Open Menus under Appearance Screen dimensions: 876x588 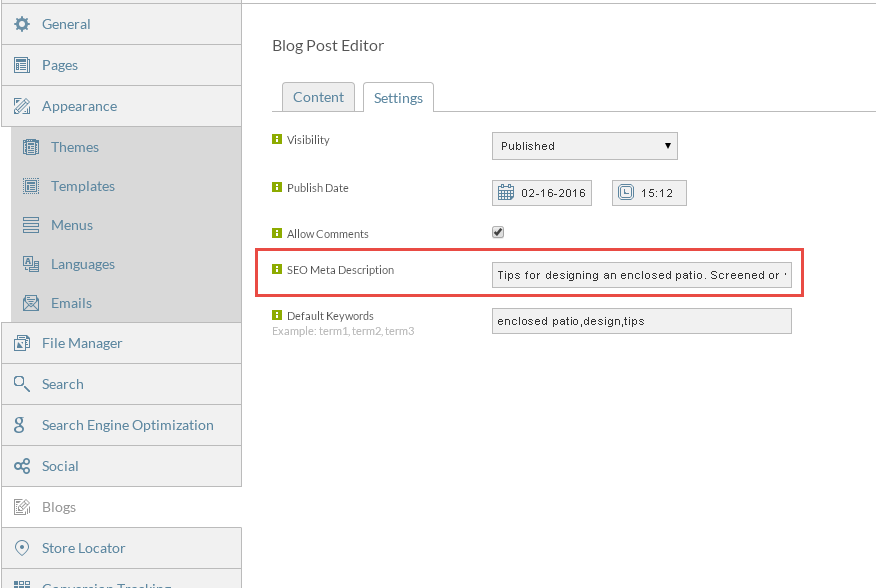(126, 225)
